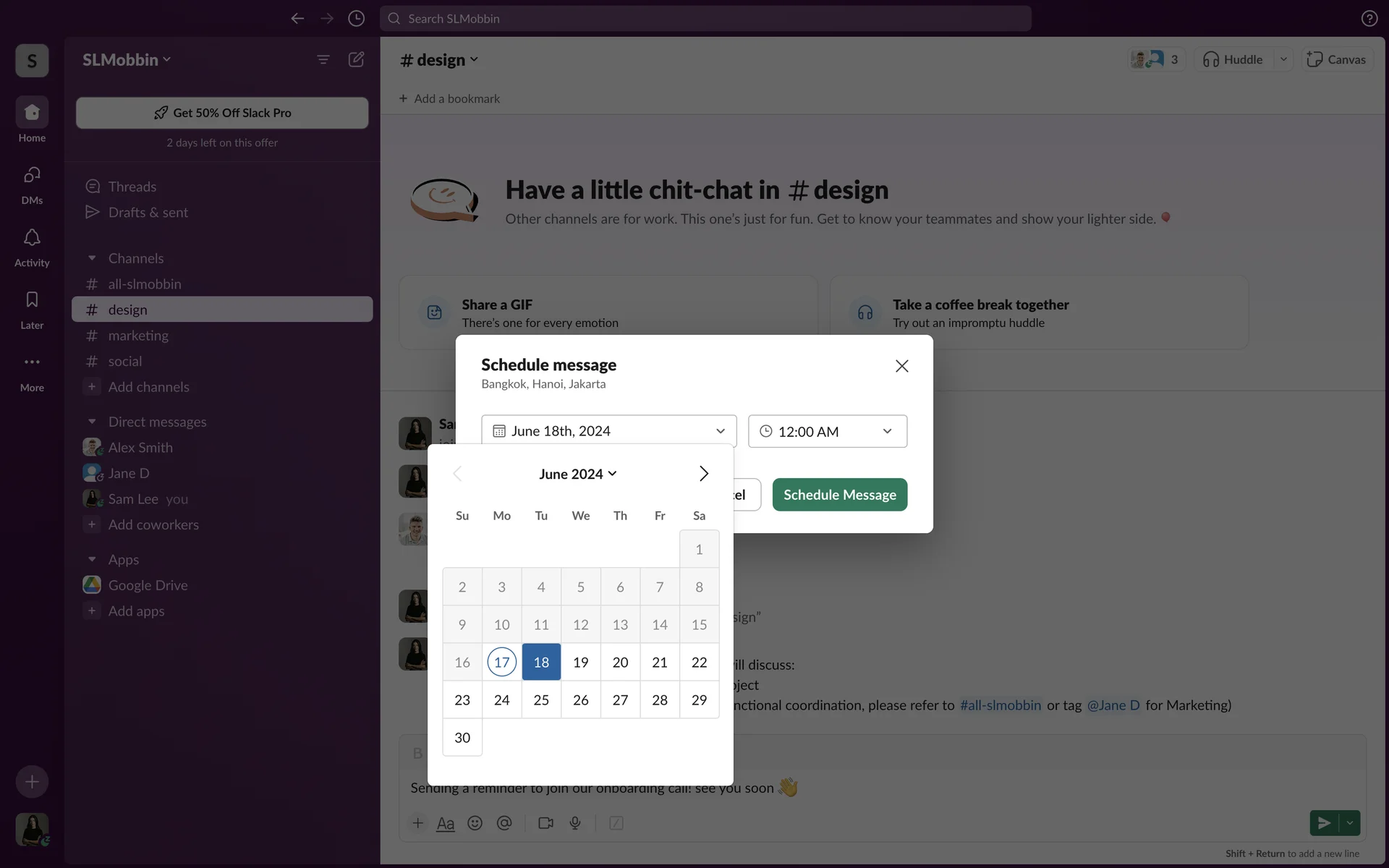Click the Schedule Message button
This screenshot has width=1389, height=868.
(x=839, y=495)
